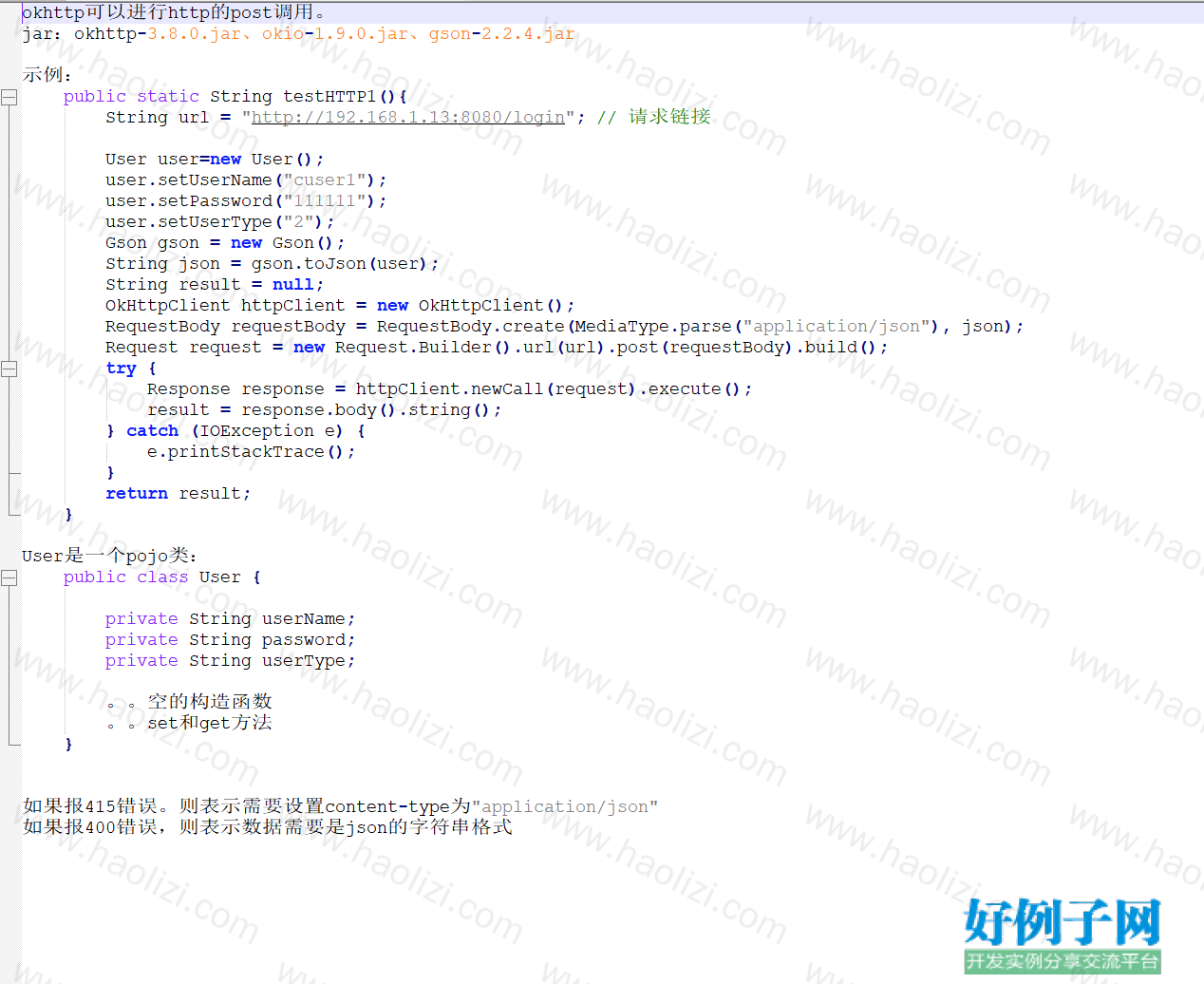Click the catch (IOException e) line
Screen dimensions: 1204x984
[235, 431]
